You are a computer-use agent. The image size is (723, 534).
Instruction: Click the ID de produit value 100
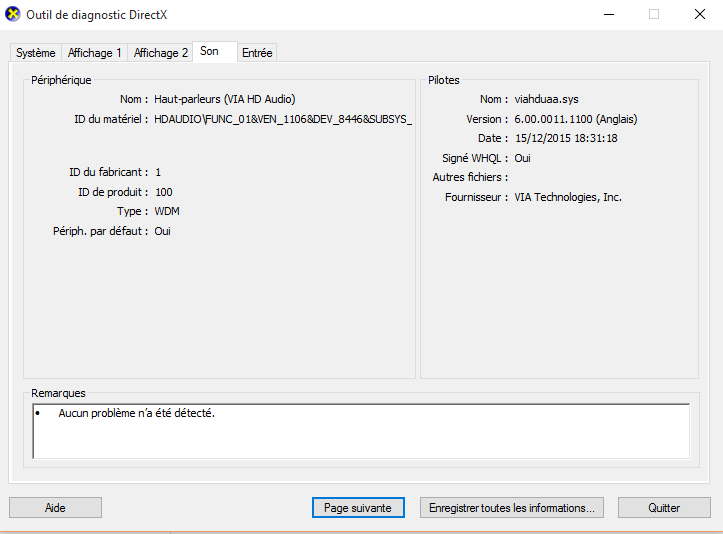164,192
